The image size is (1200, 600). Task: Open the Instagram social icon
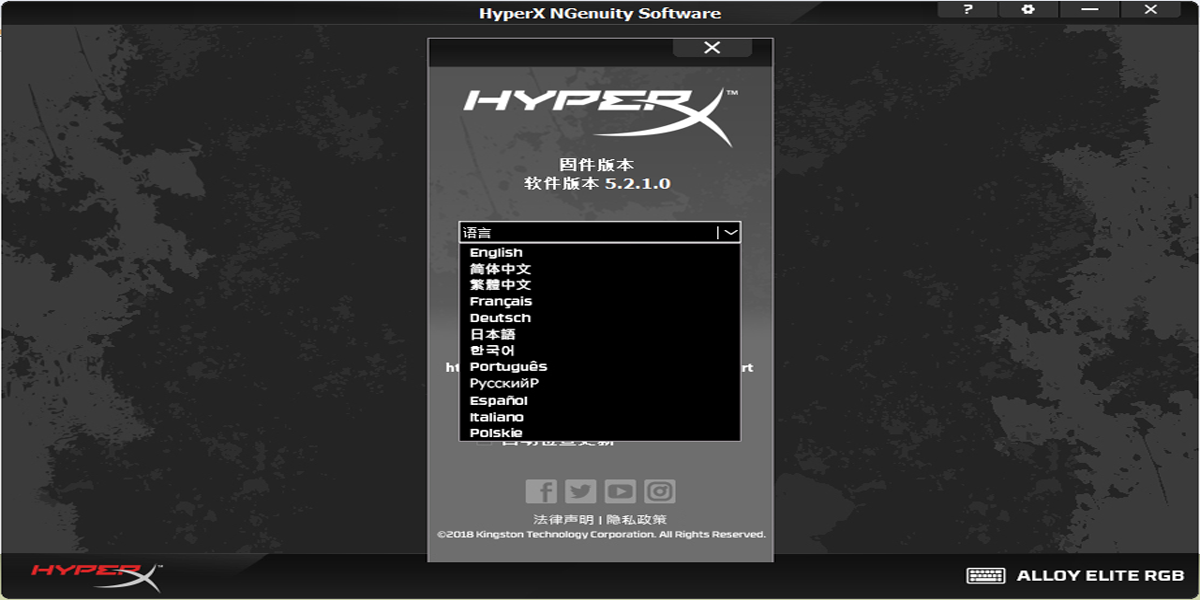pyautogui.click(x=660, y=491)
